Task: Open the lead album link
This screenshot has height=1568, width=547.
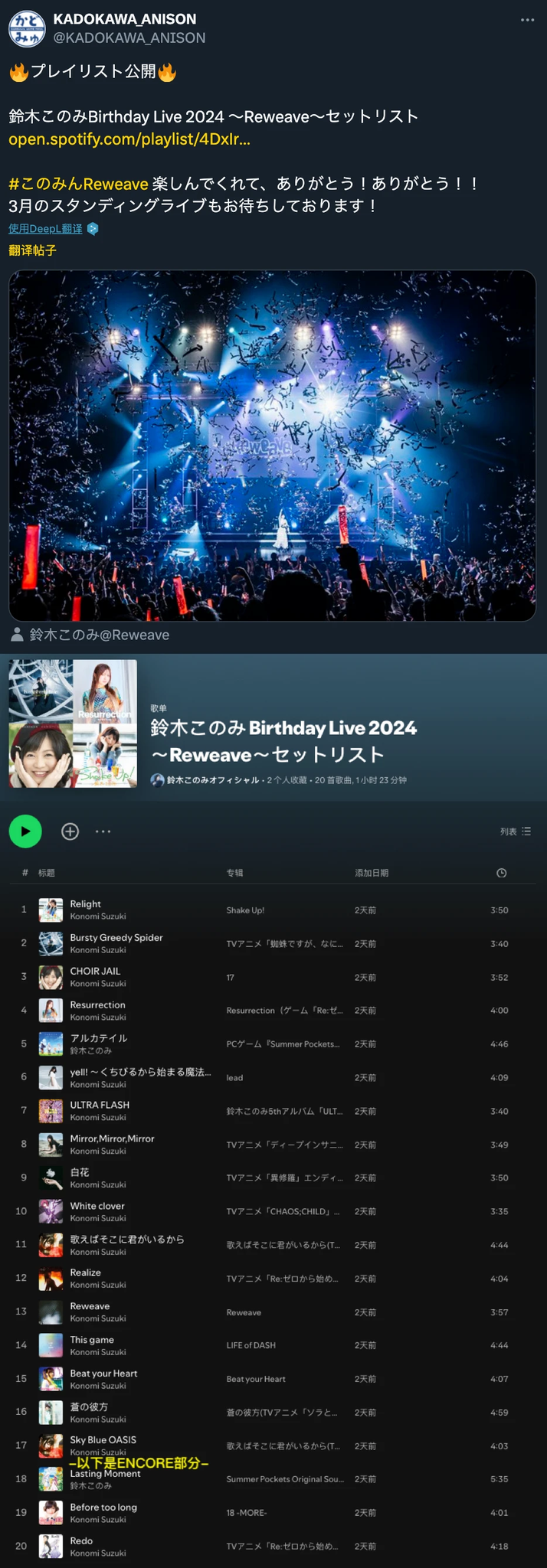Action: click(x=234, y=1078)
